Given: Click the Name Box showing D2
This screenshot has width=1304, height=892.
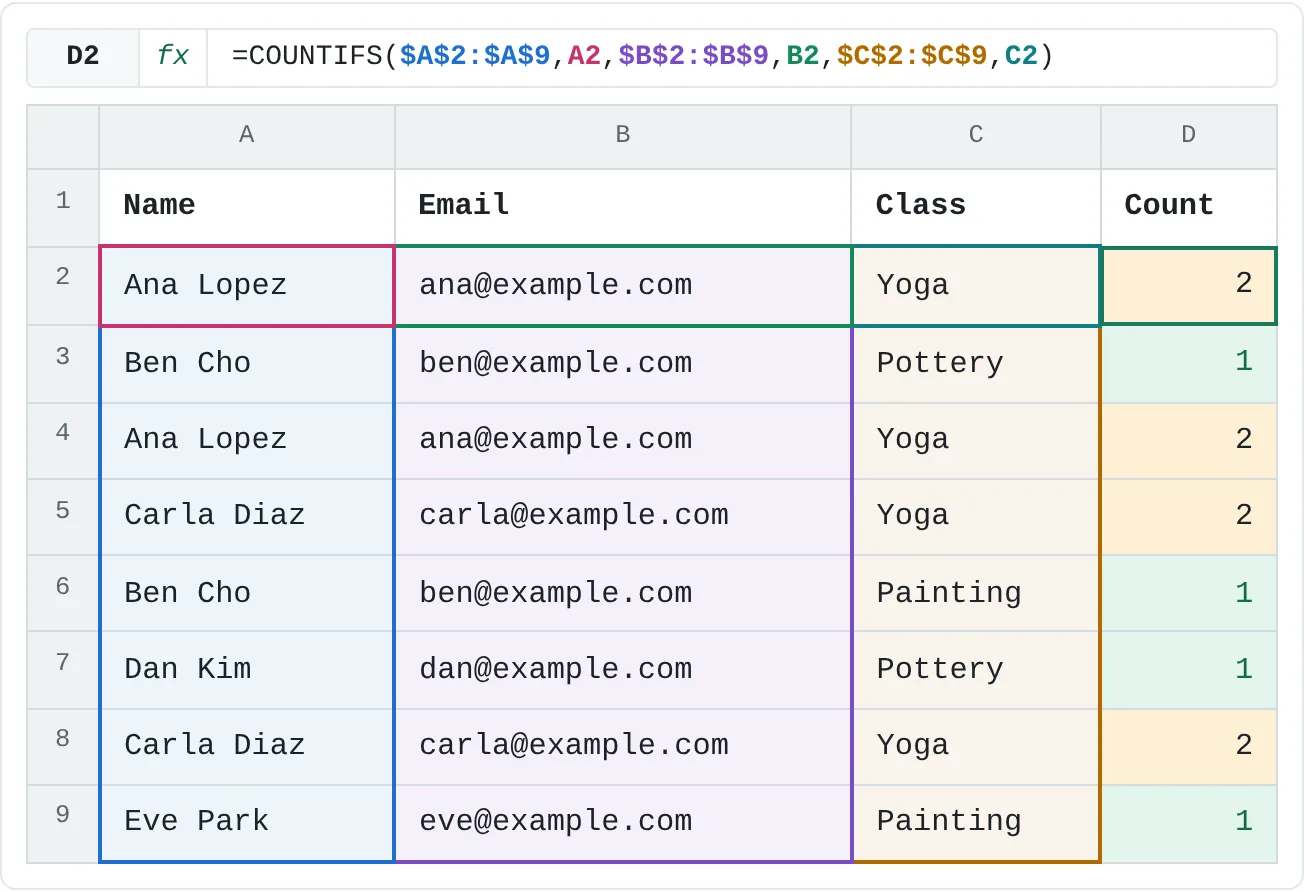Looking at the screenshot, I should pos(83,57).
